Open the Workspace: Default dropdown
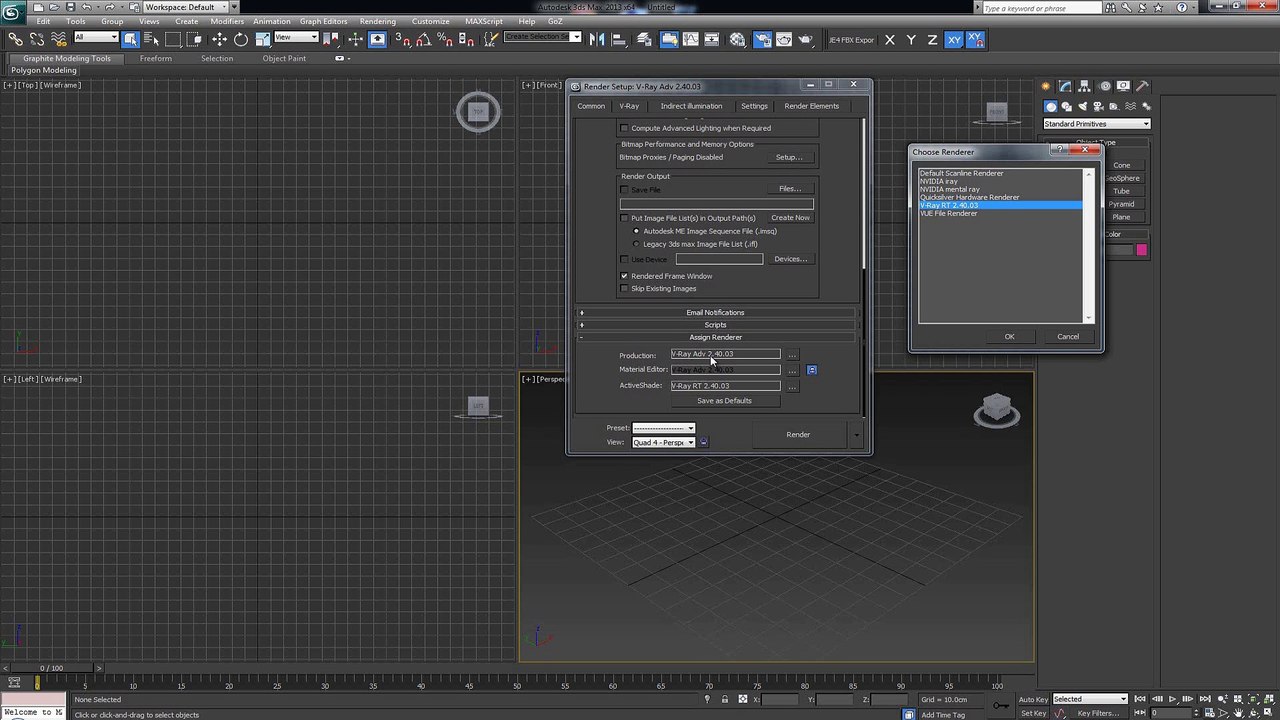 (187, 7)
